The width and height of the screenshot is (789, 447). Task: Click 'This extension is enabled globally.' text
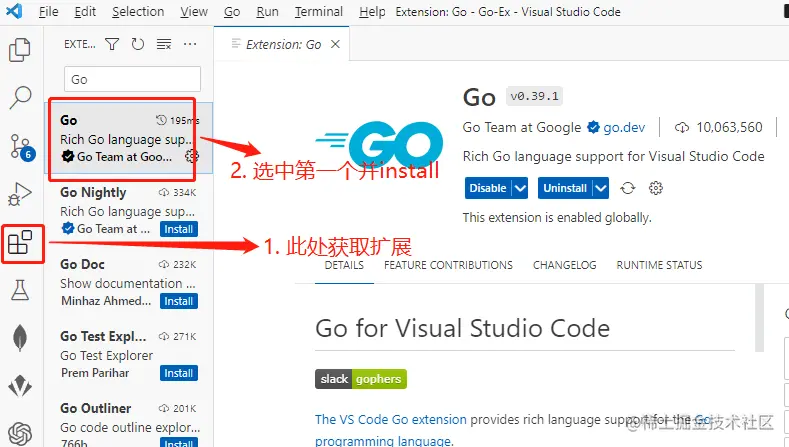click(557, 217)
